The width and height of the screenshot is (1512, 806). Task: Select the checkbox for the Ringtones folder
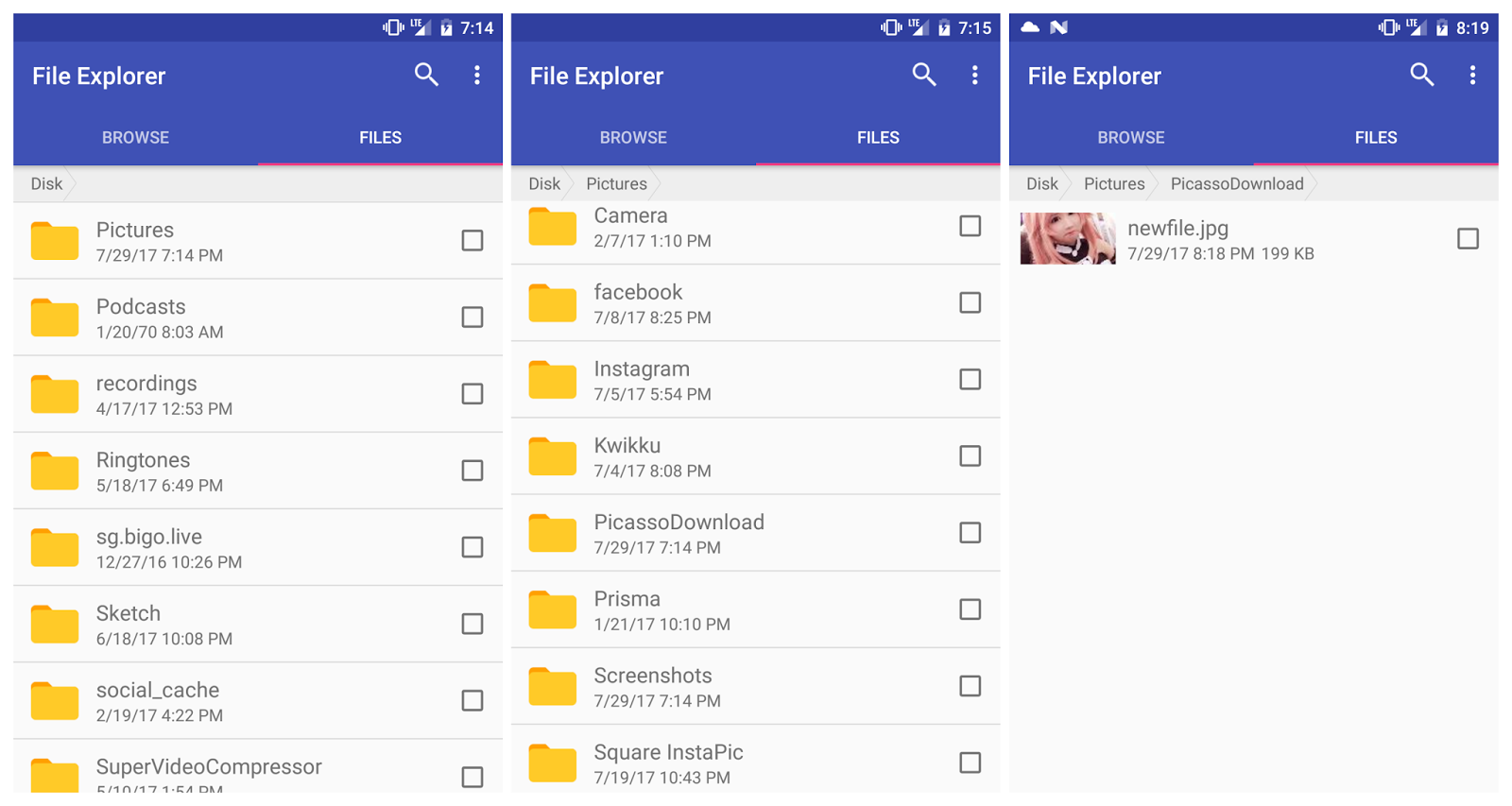click(x=472, y=470)
